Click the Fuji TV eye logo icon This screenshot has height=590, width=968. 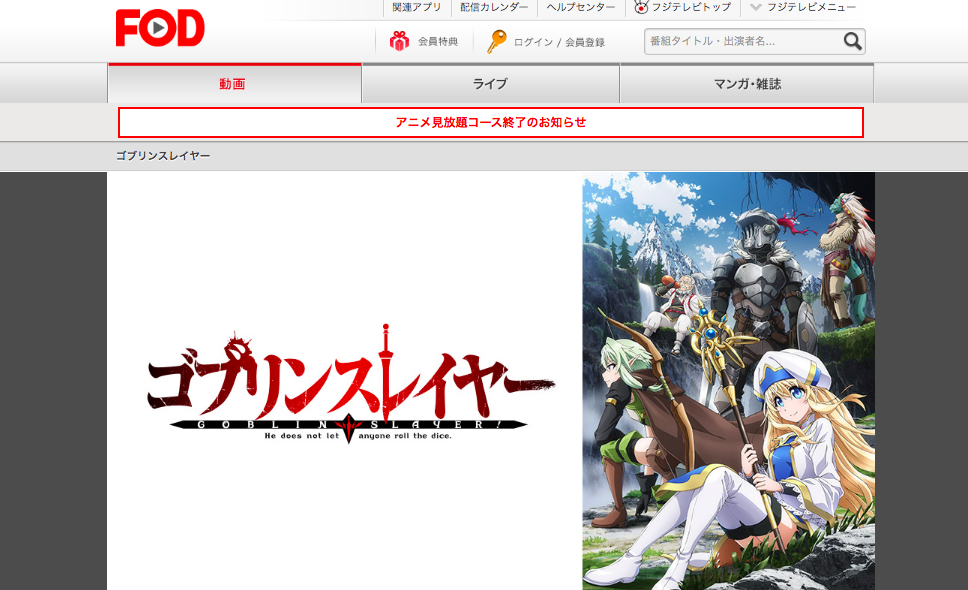tap(641, 7)
